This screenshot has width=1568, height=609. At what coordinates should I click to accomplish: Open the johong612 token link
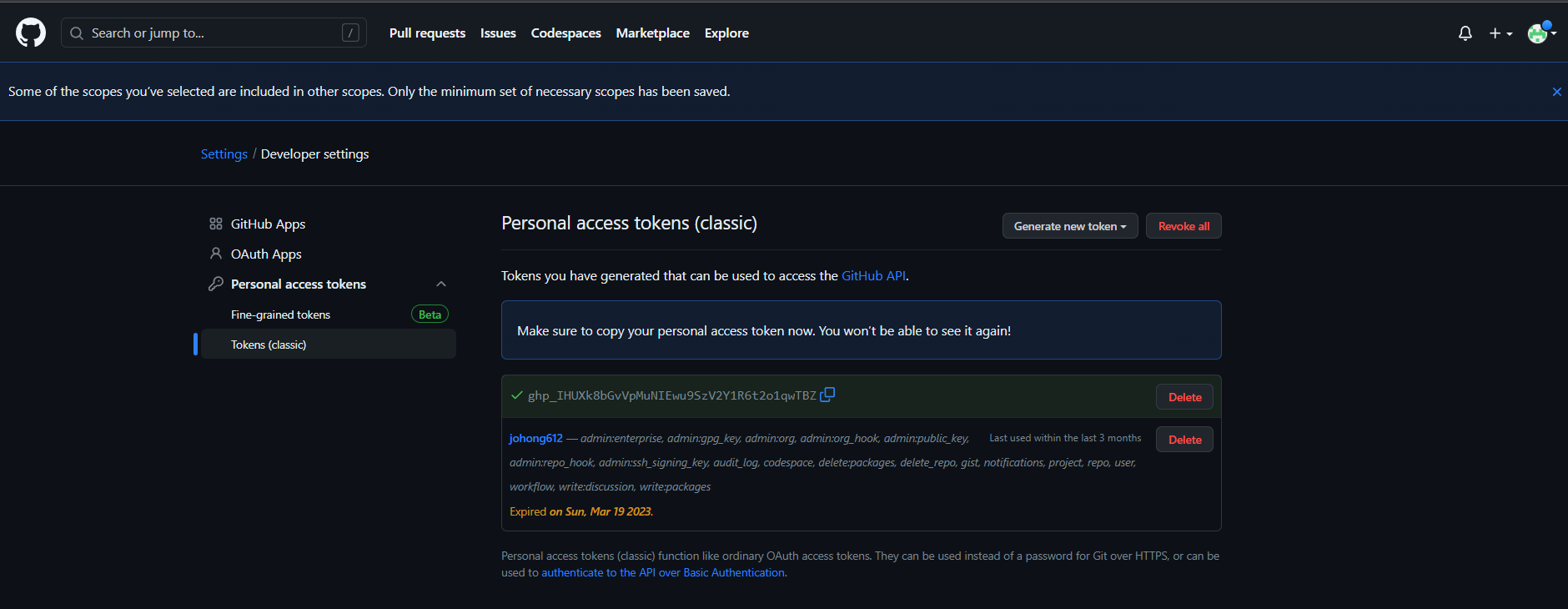pos(536,438)
